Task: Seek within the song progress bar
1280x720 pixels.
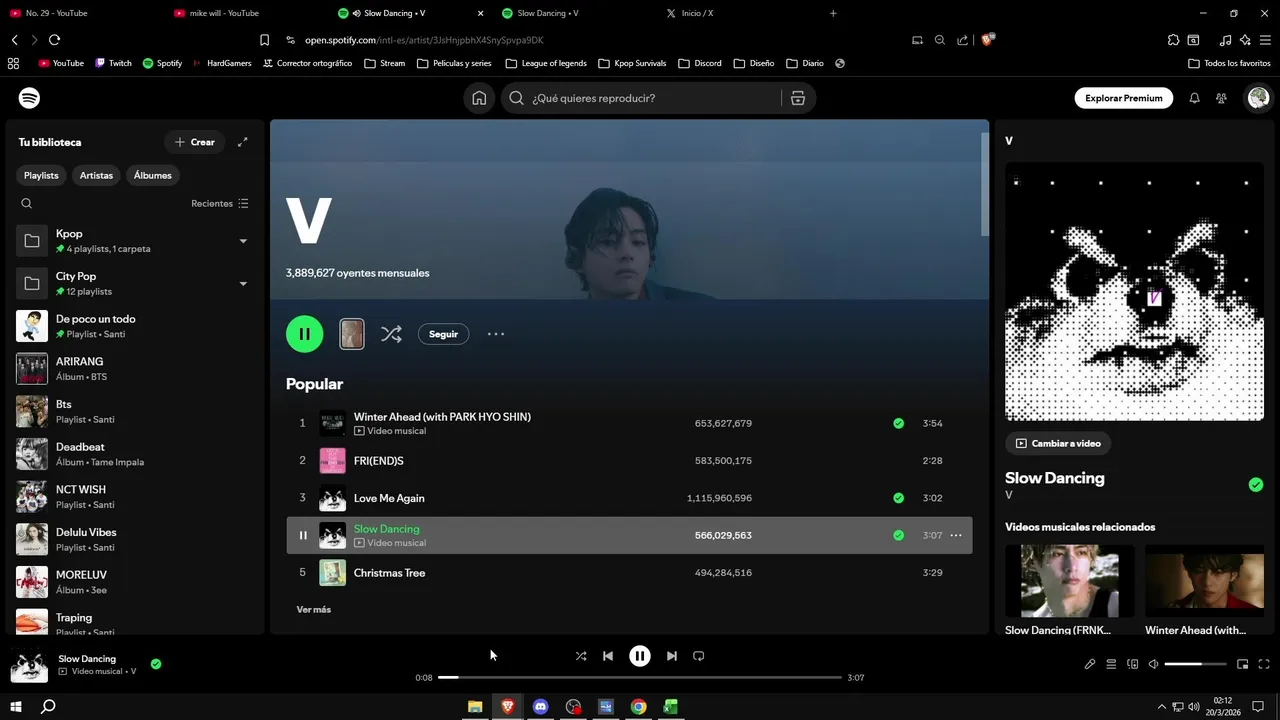Action: click(640, 677)
